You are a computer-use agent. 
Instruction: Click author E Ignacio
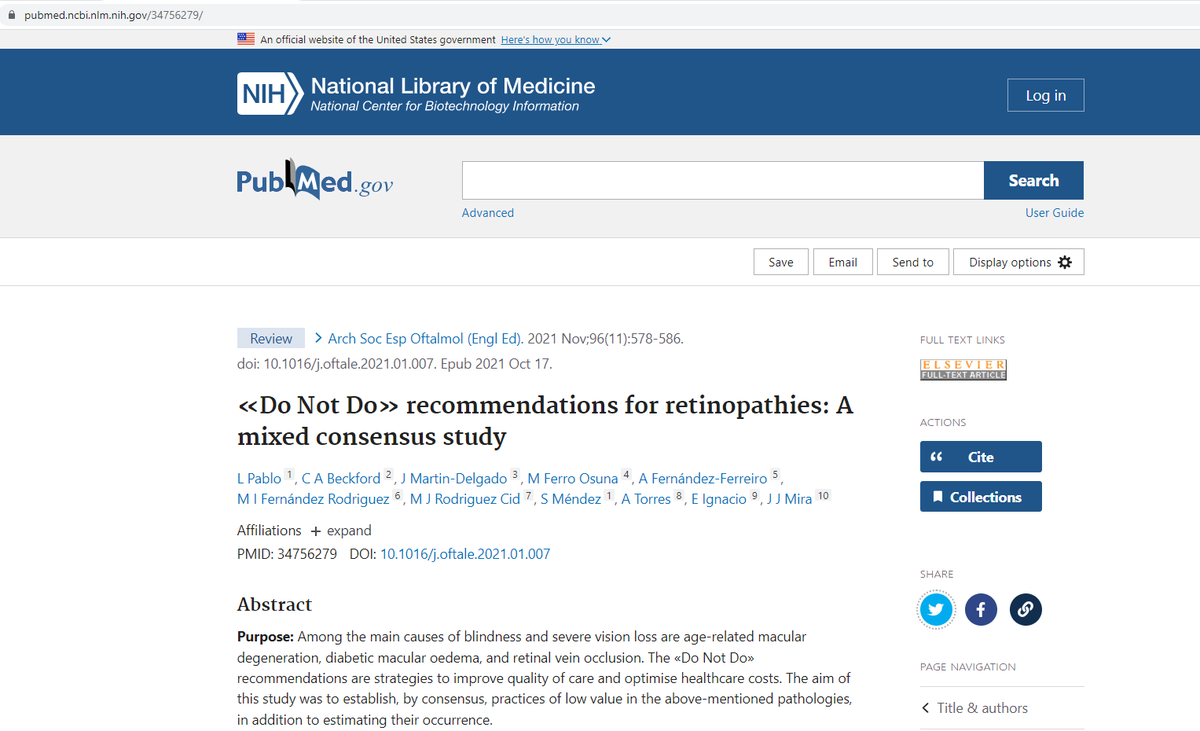(719, 499)
